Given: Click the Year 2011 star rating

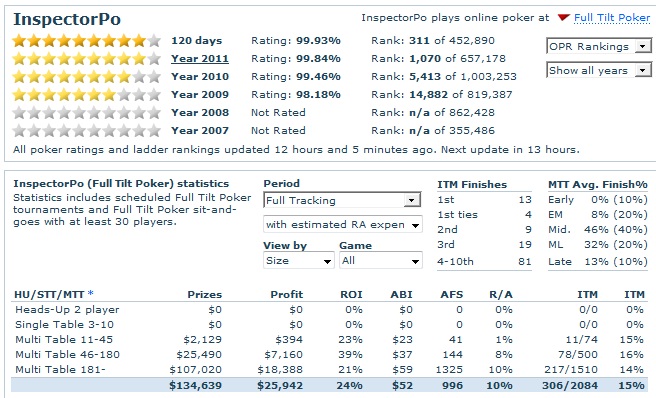Looking at the screenshot, I should 87,59.
